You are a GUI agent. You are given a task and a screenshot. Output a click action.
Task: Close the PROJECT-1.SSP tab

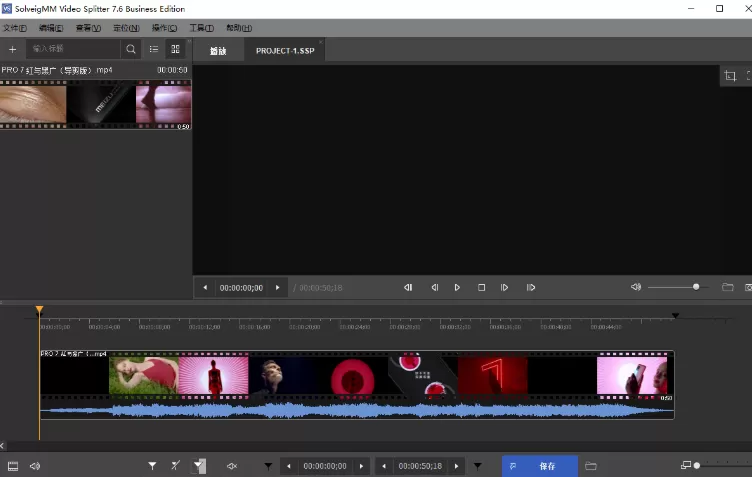pyautogui.click(x=320, y=42)
